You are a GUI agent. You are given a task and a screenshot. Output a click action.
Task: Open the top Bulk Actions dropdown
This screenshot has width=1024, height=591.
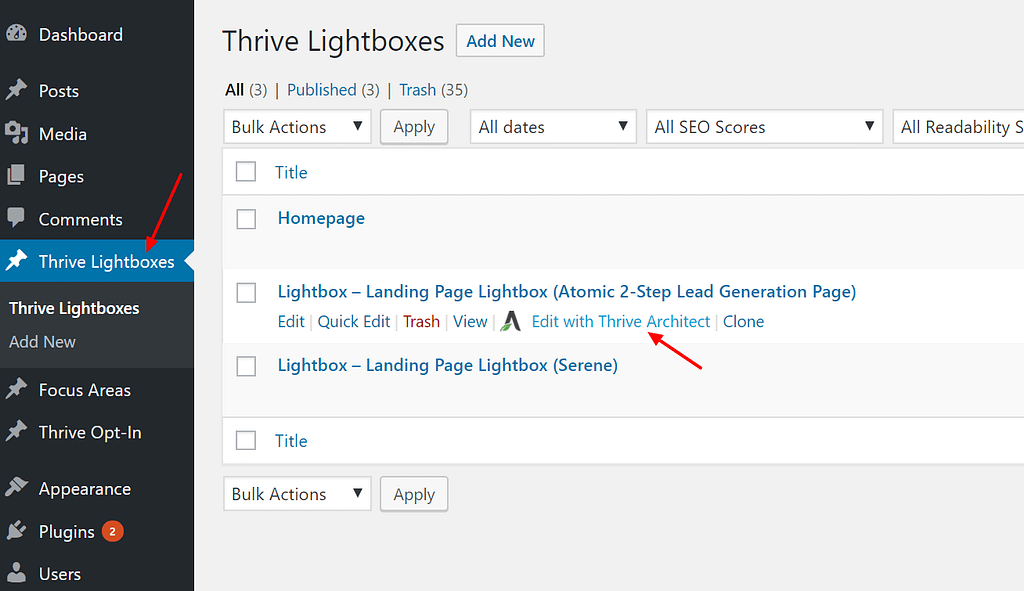(x=297, y=127)
